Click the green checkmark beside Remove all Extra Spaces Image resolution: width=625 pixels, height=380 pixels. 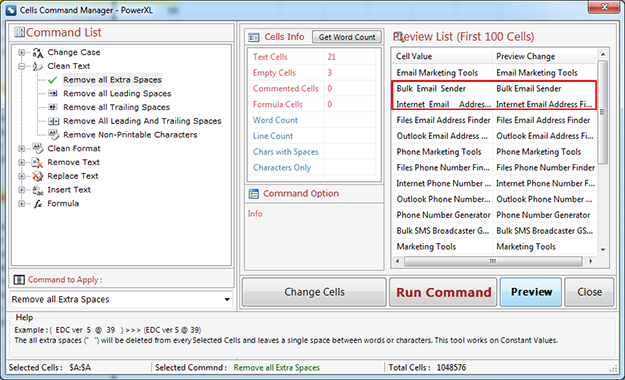click(53, 80)
